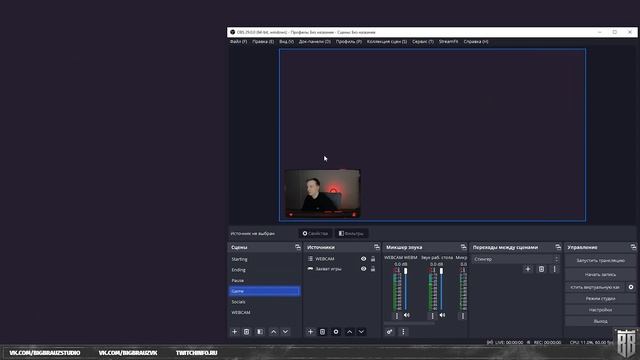Lock the WEBCAM source

373,258
